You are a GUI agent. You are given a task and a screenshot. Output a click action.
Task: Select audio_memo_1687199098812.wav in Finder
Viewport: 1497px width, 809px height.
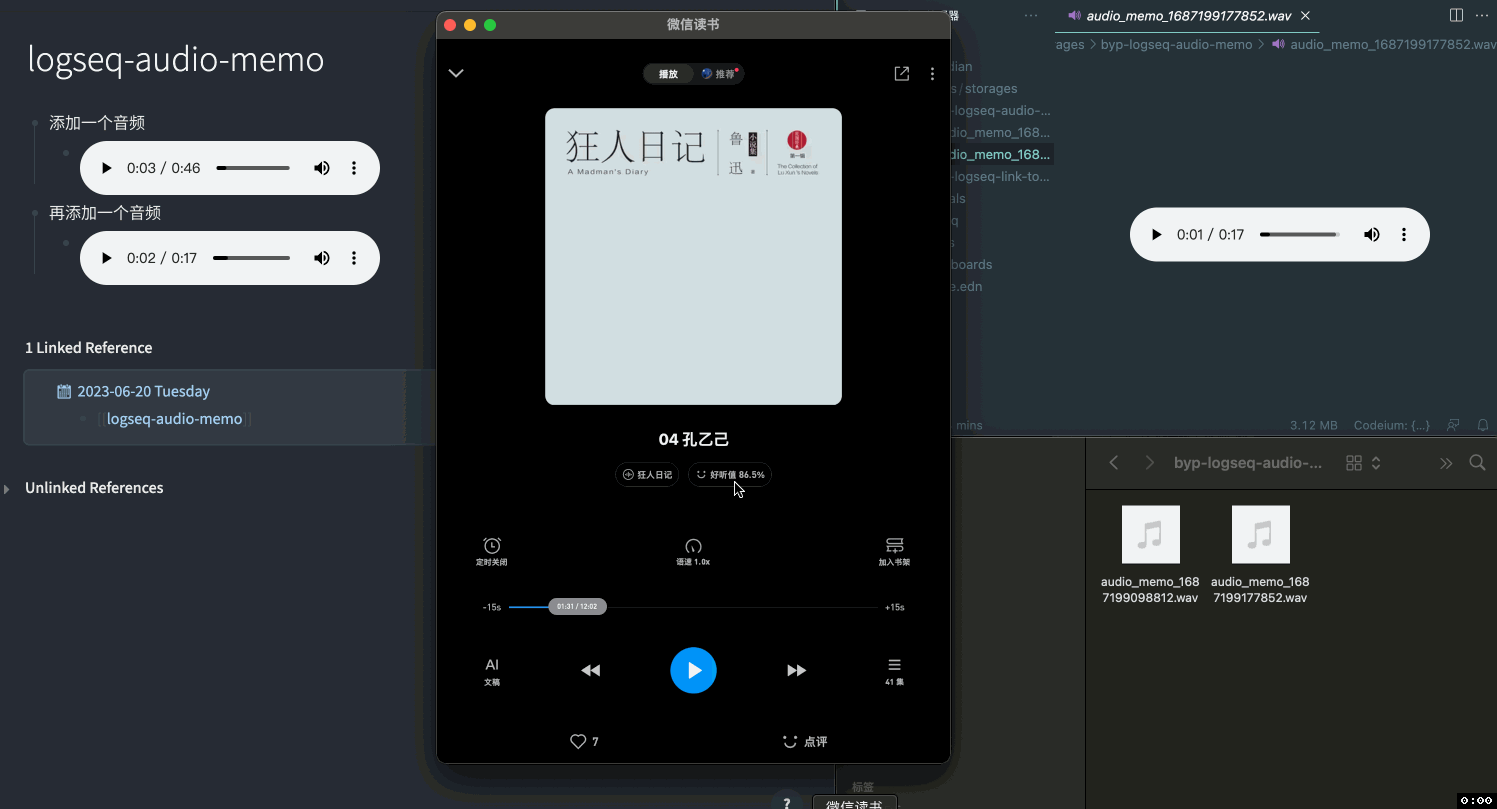point(1150,555)
